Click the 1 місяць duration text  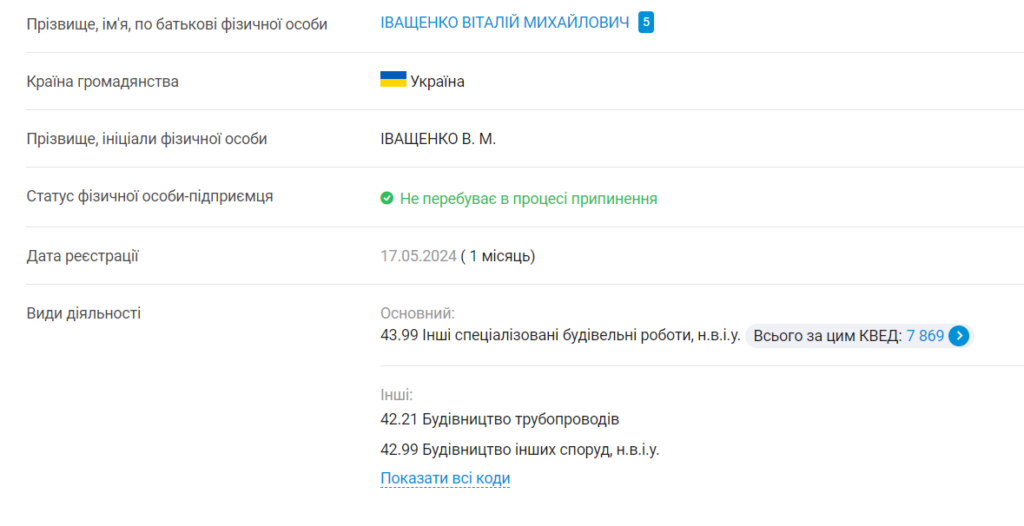pyautogui.click(x=502, y=256)
